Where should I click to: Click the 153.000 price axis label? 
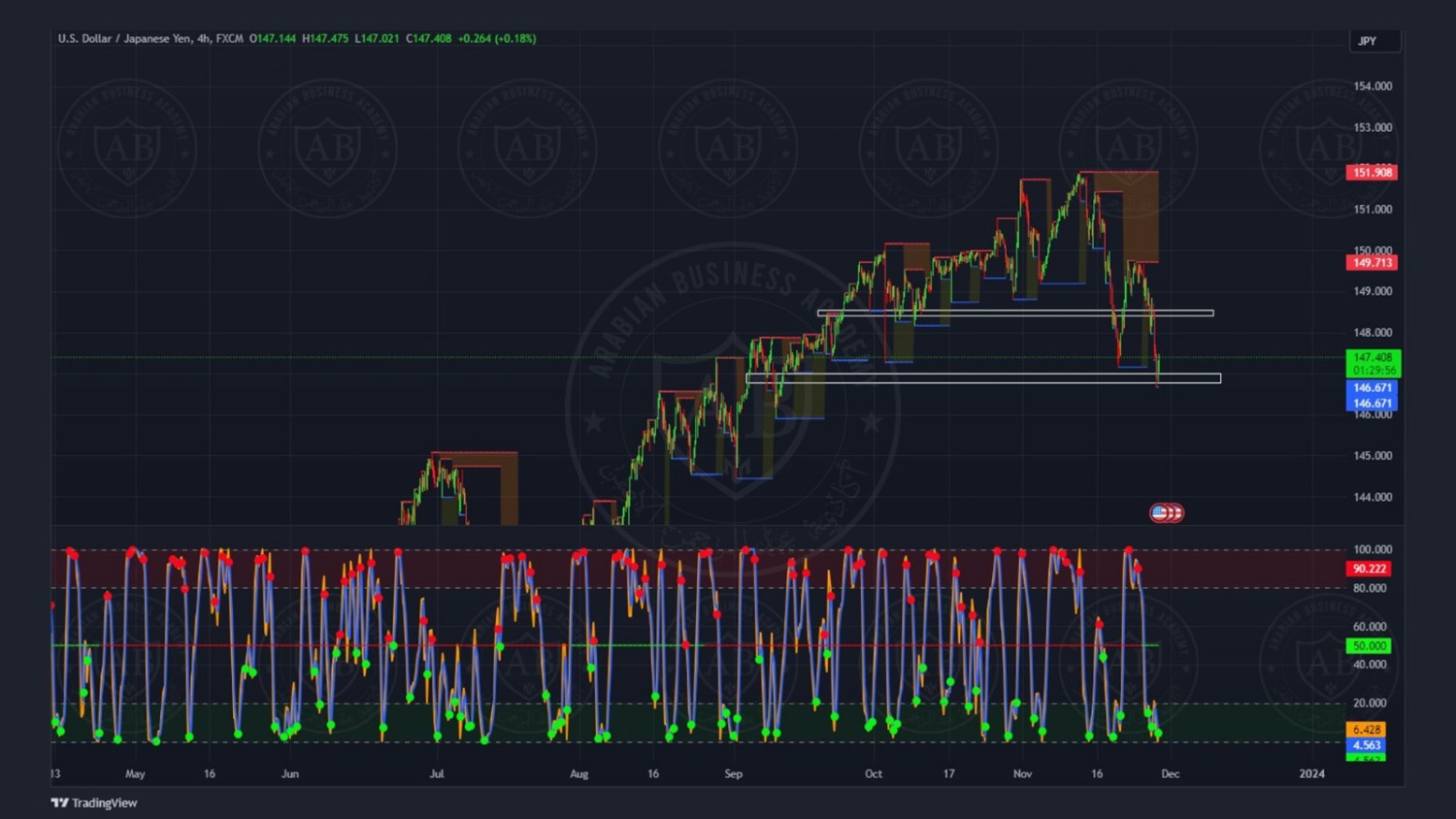pos(1373,127)
